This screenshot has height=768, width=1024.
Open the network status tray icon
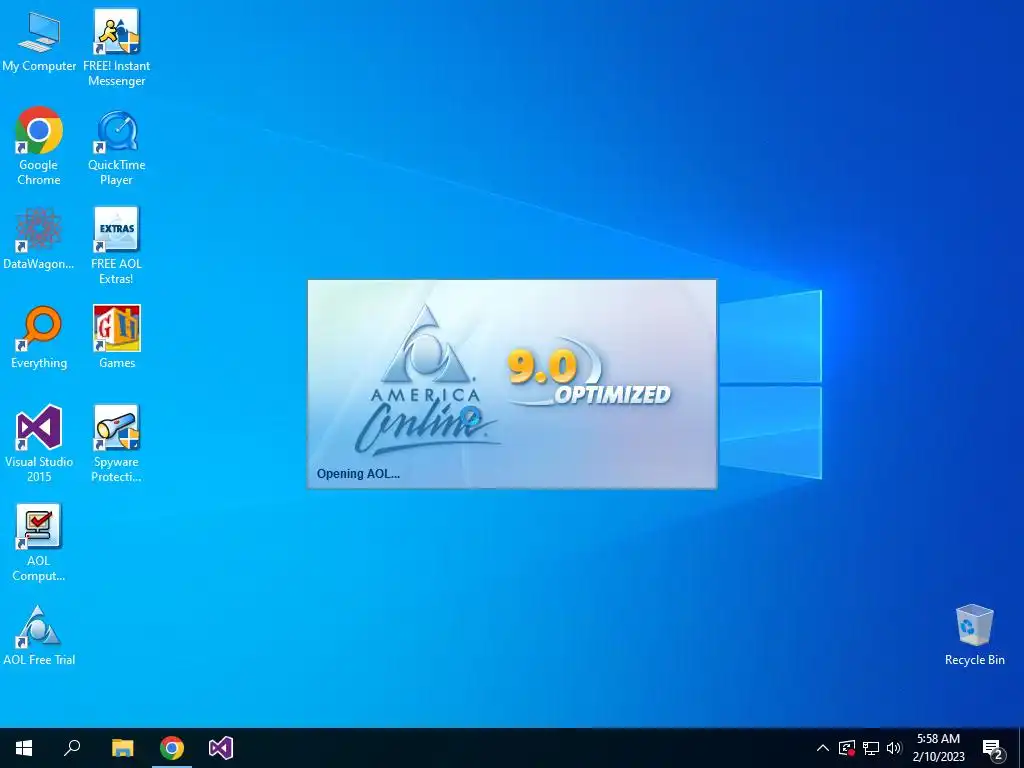(x=871, y=748)
